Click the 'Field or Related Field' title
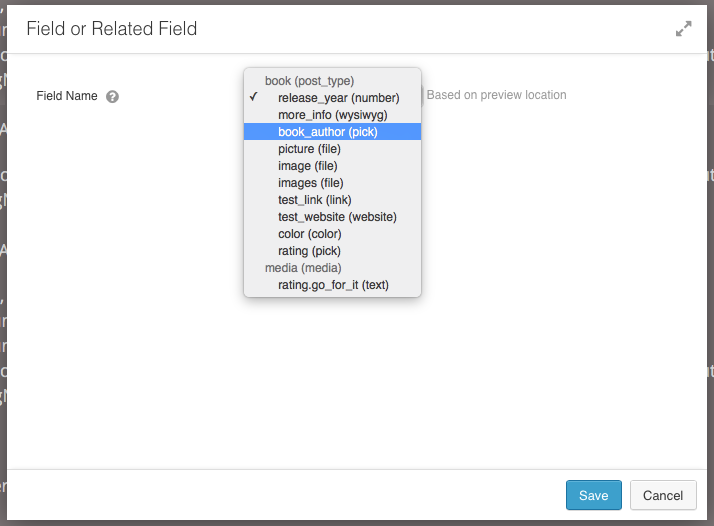This screenshot has height=526, width=714. [112, 29]
